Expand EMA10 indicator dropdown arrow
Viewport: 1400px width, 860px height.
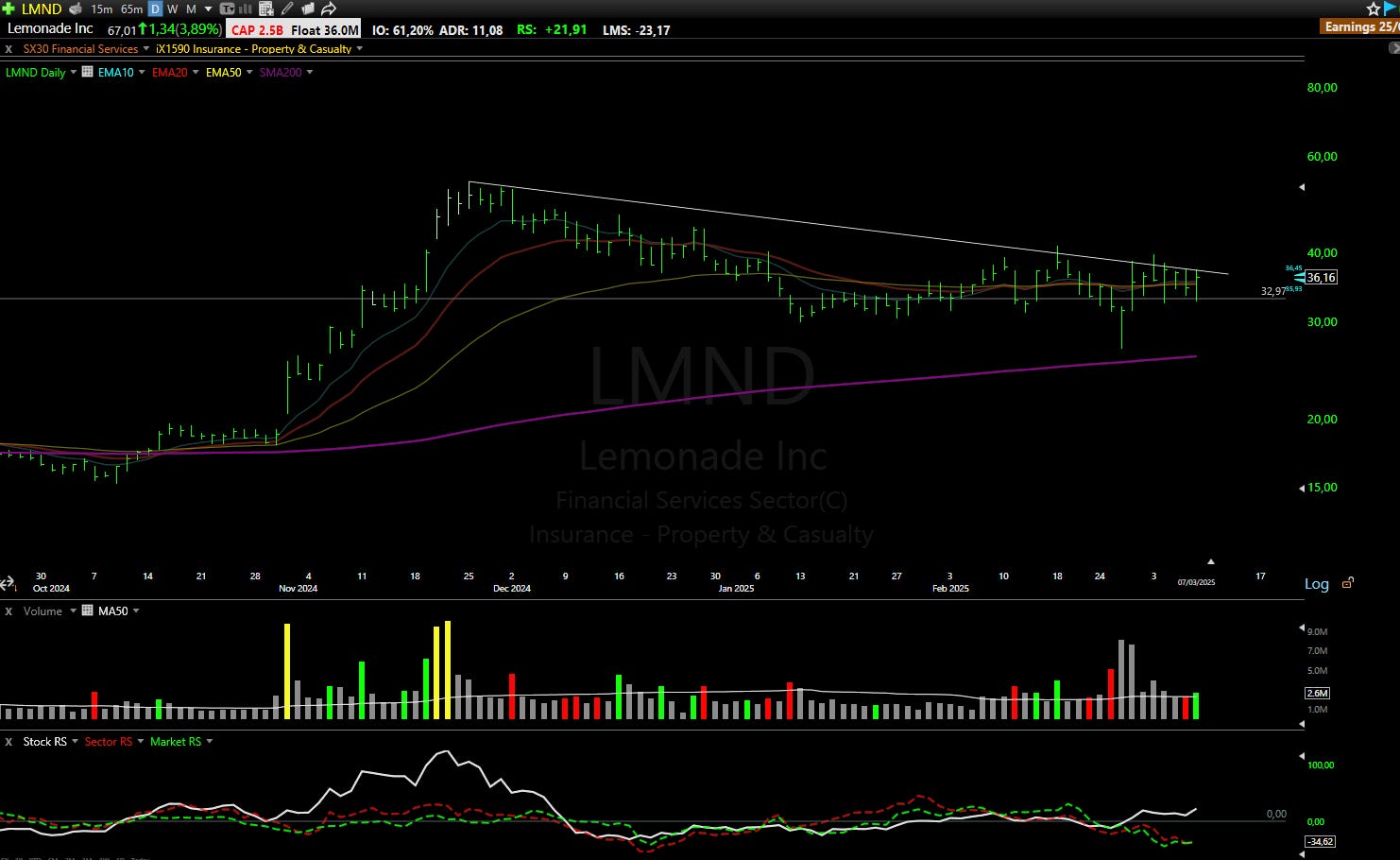tap(142, 73)
